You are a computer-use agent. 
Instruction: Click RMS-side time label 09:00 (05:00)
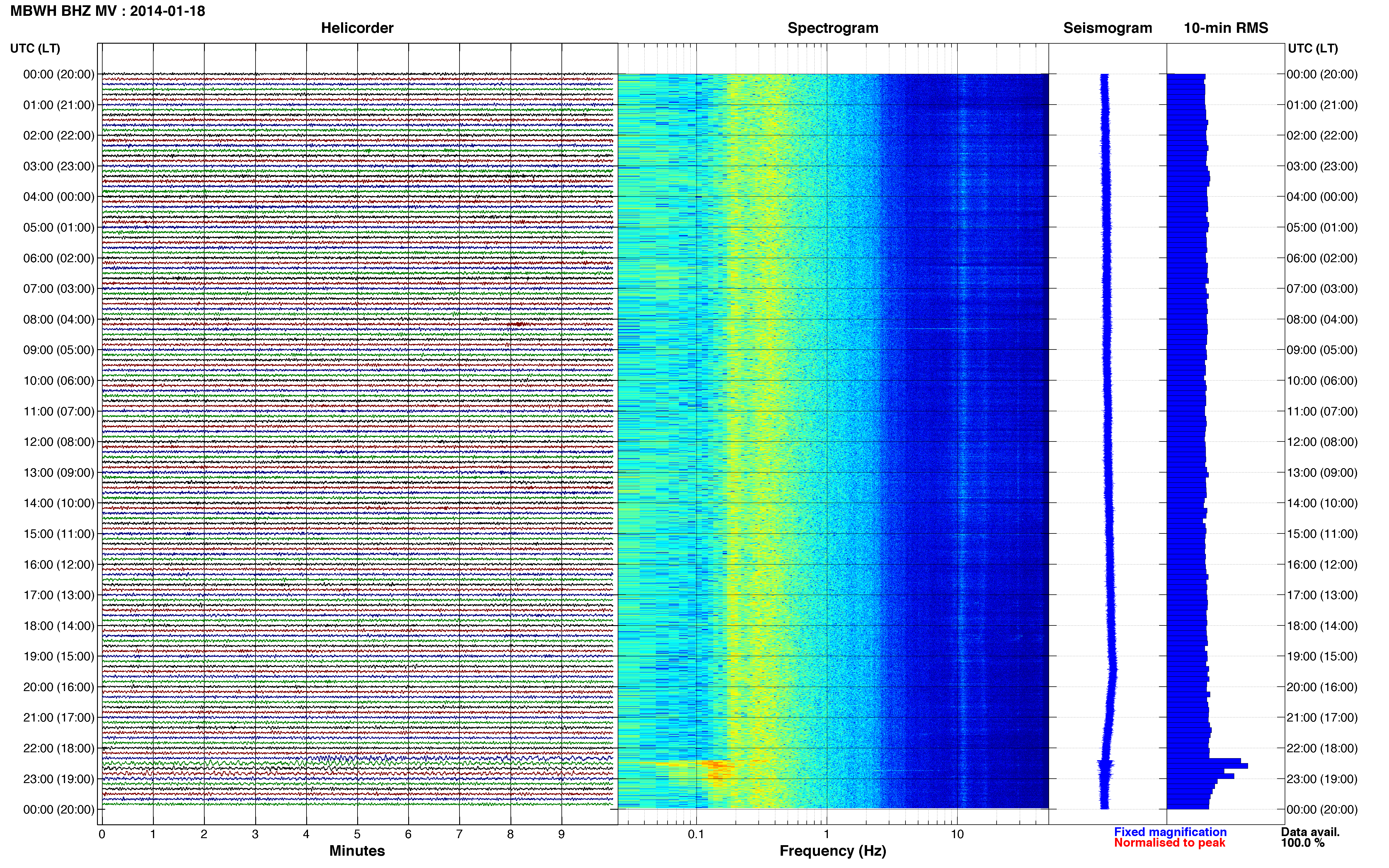coord(1322,350)
